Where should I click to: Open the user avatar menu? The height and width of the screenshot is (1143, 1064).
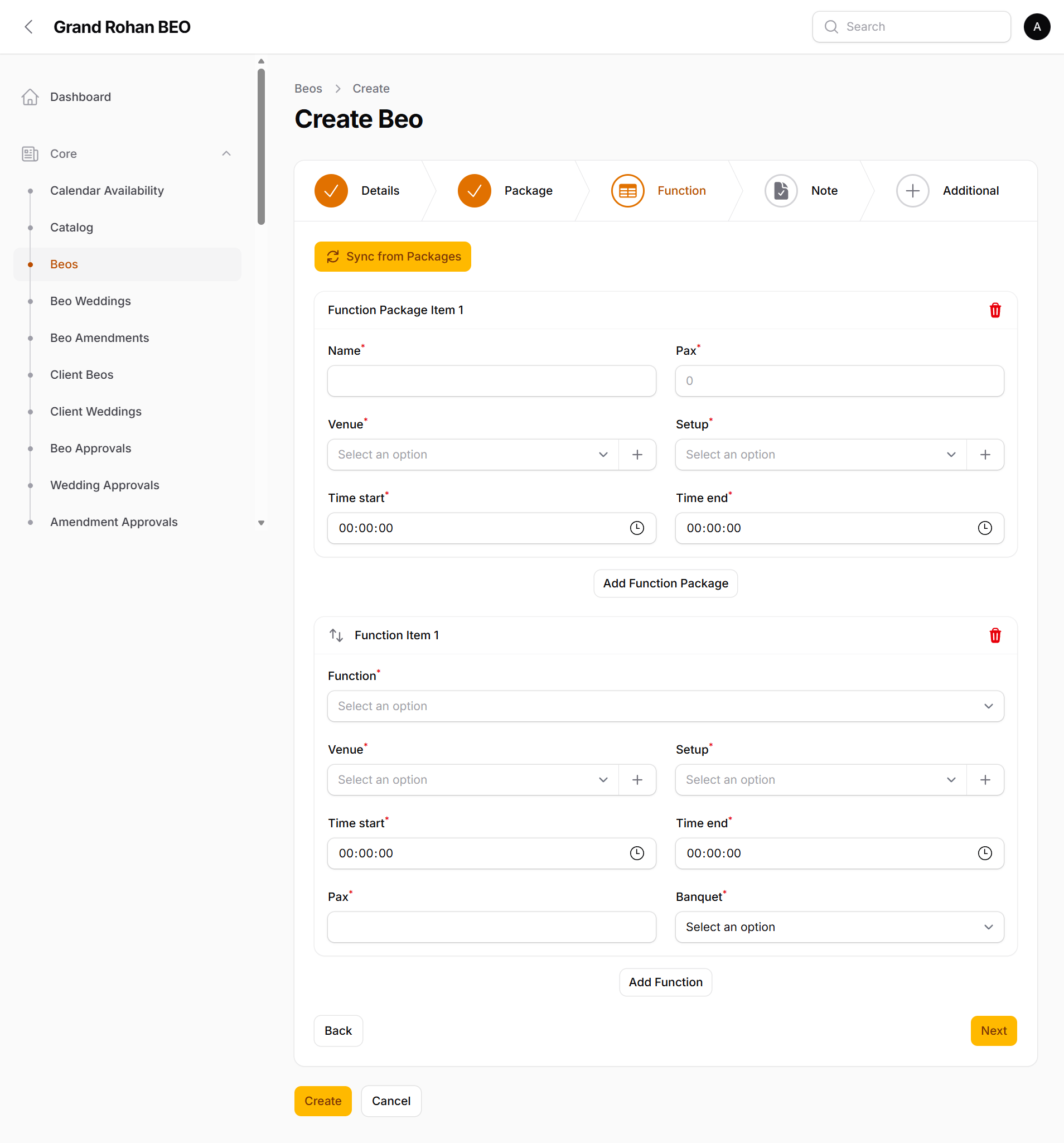[1037, 27]
